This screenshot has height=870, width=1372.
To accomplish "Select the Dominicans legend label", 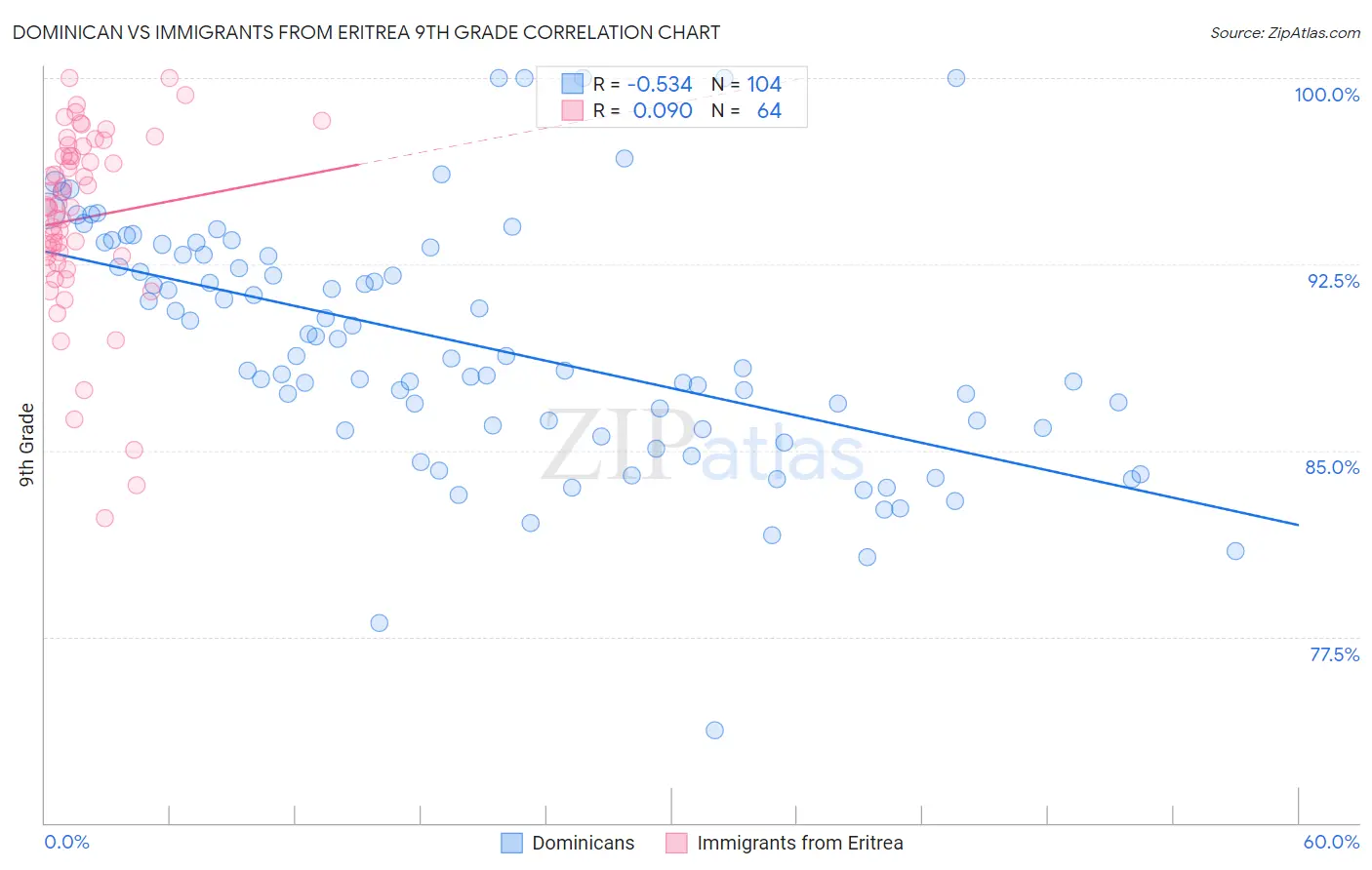I will (x=584, y=843).
